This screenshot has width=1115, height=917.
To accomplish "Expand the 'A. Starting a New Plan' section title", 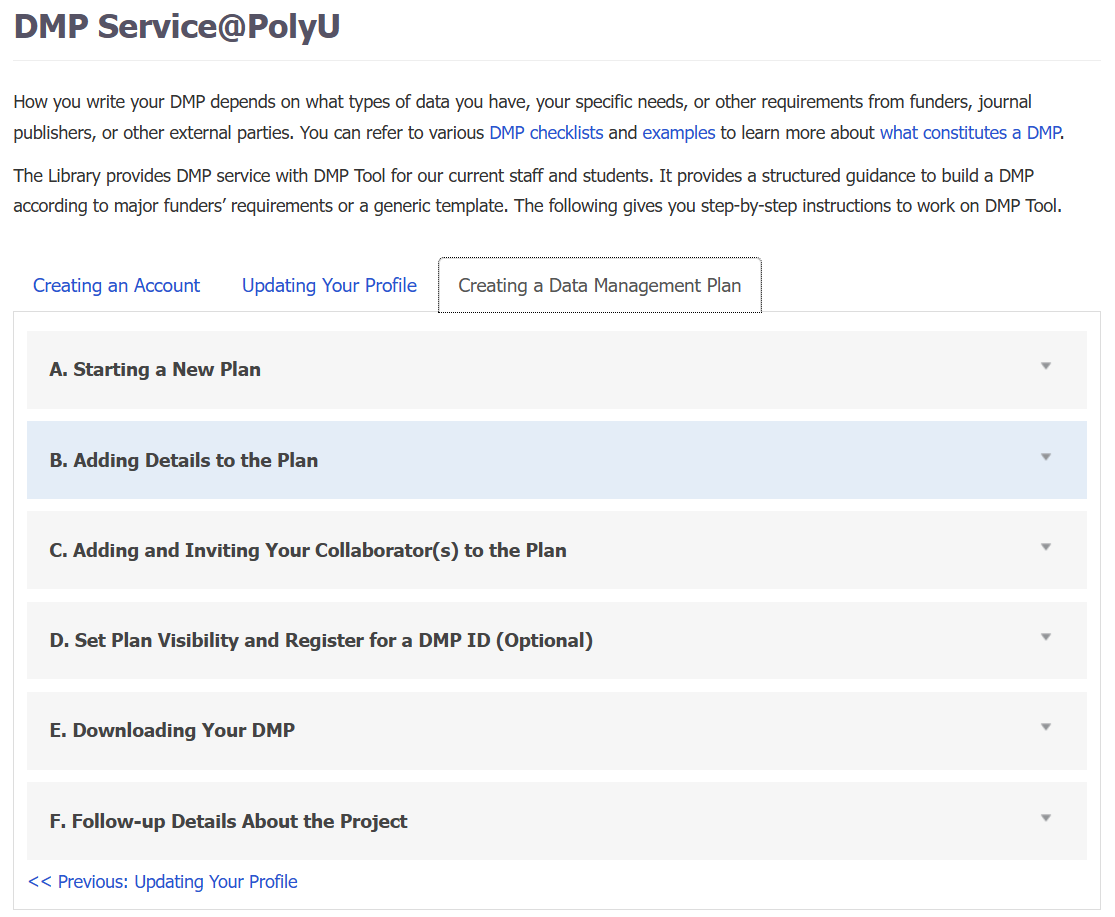I will point(155,370).
